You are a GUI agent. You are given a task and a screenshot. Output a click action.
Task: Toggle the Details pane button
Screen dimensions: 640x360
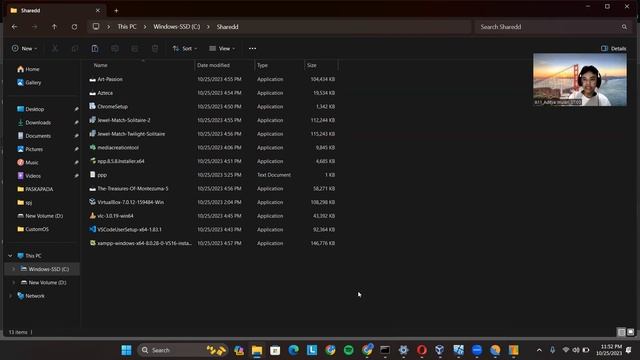point(613,49)
